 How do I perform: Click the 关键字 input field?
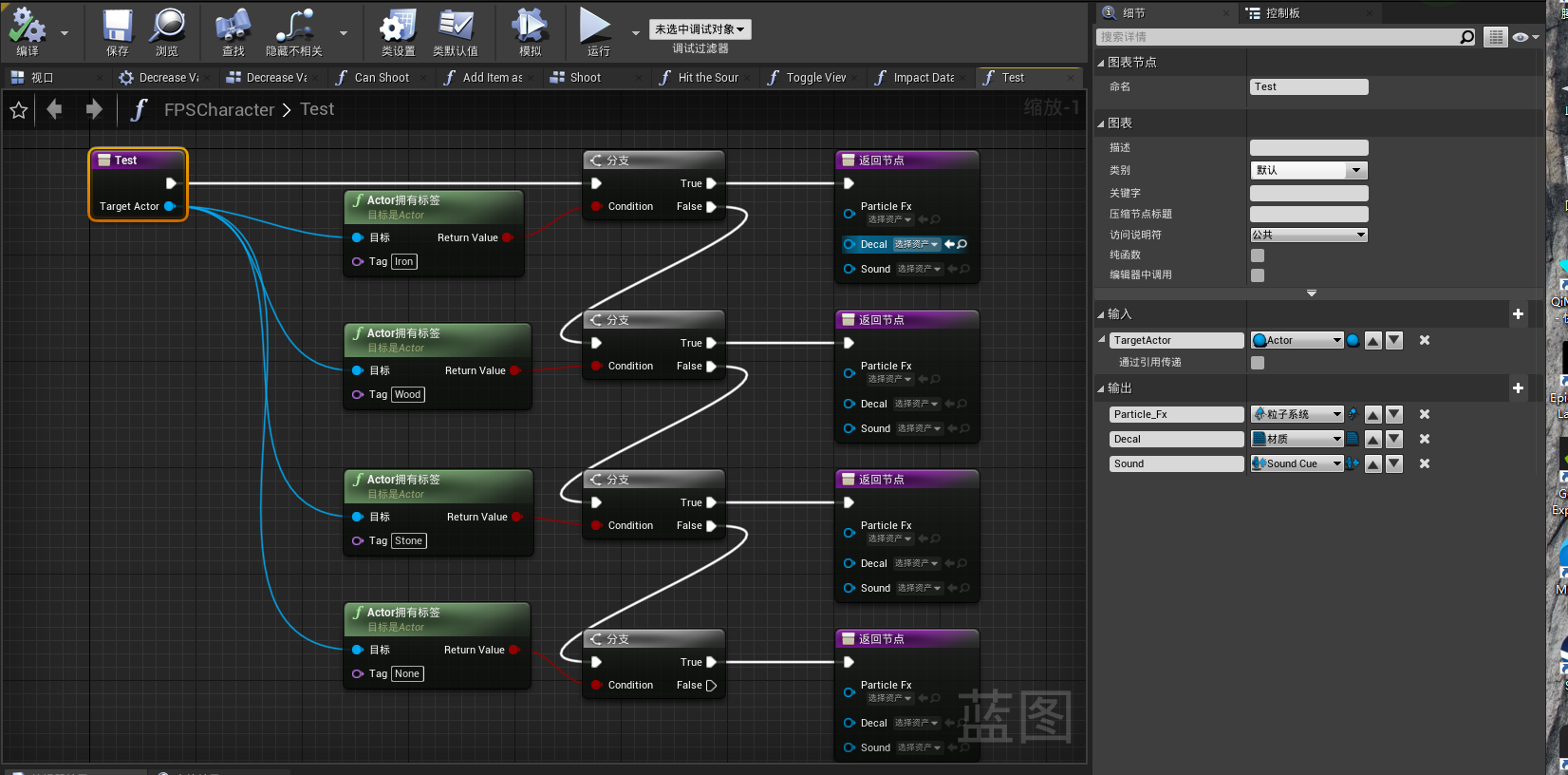(1309, 193)
